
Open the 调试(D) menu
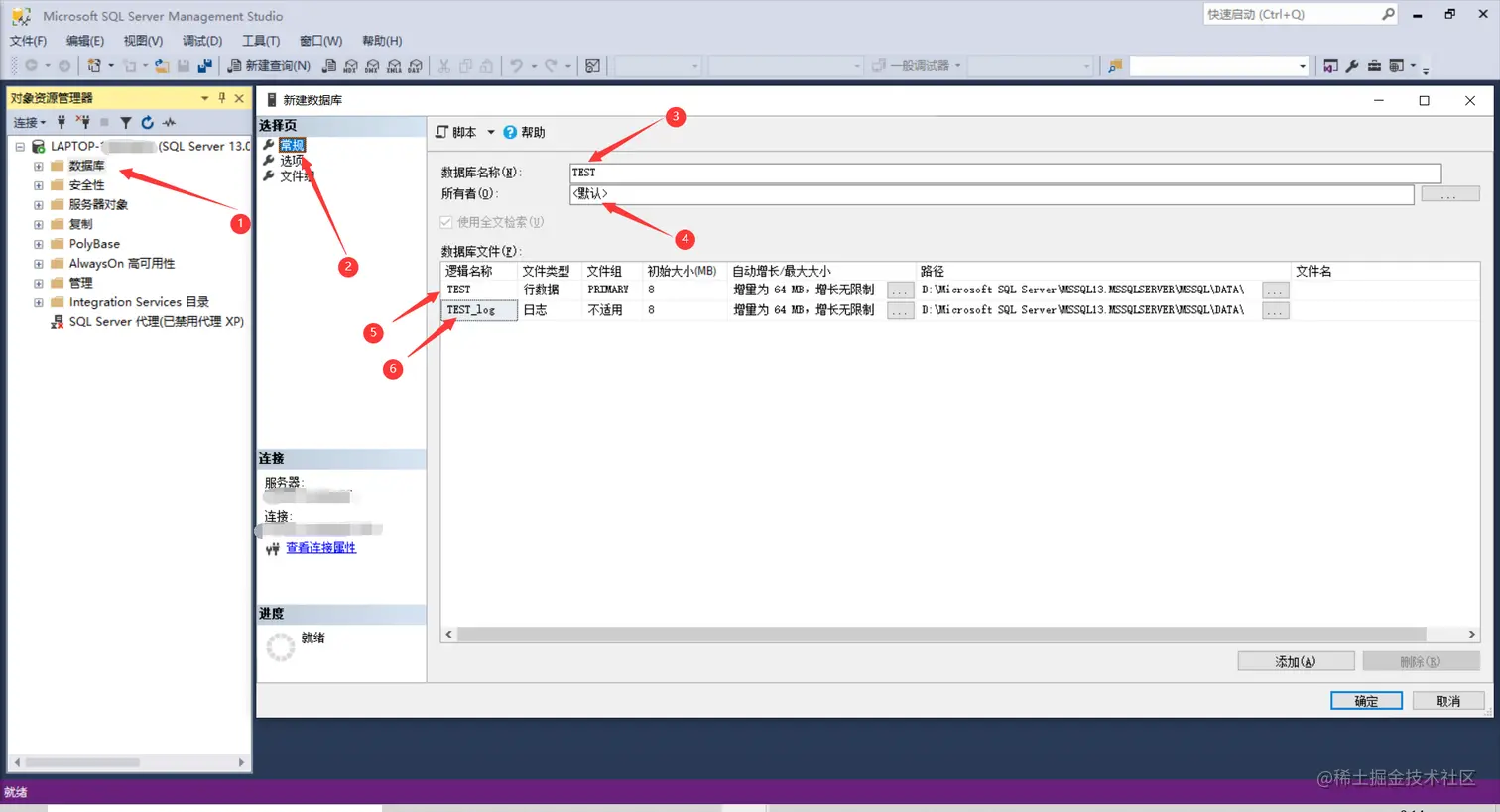202,41
